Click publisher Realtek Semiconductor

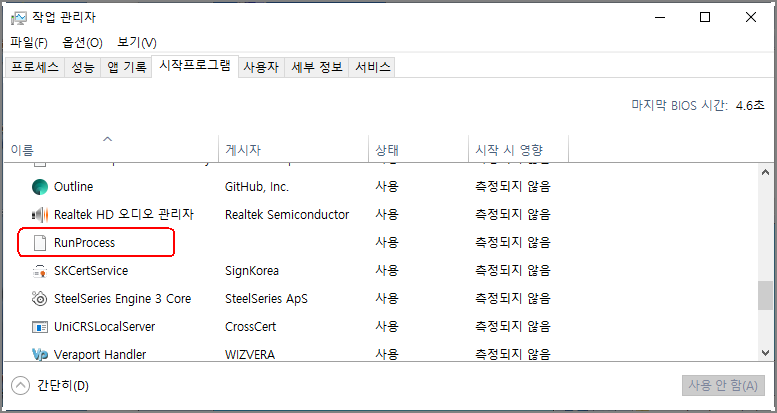pos(287,215)
